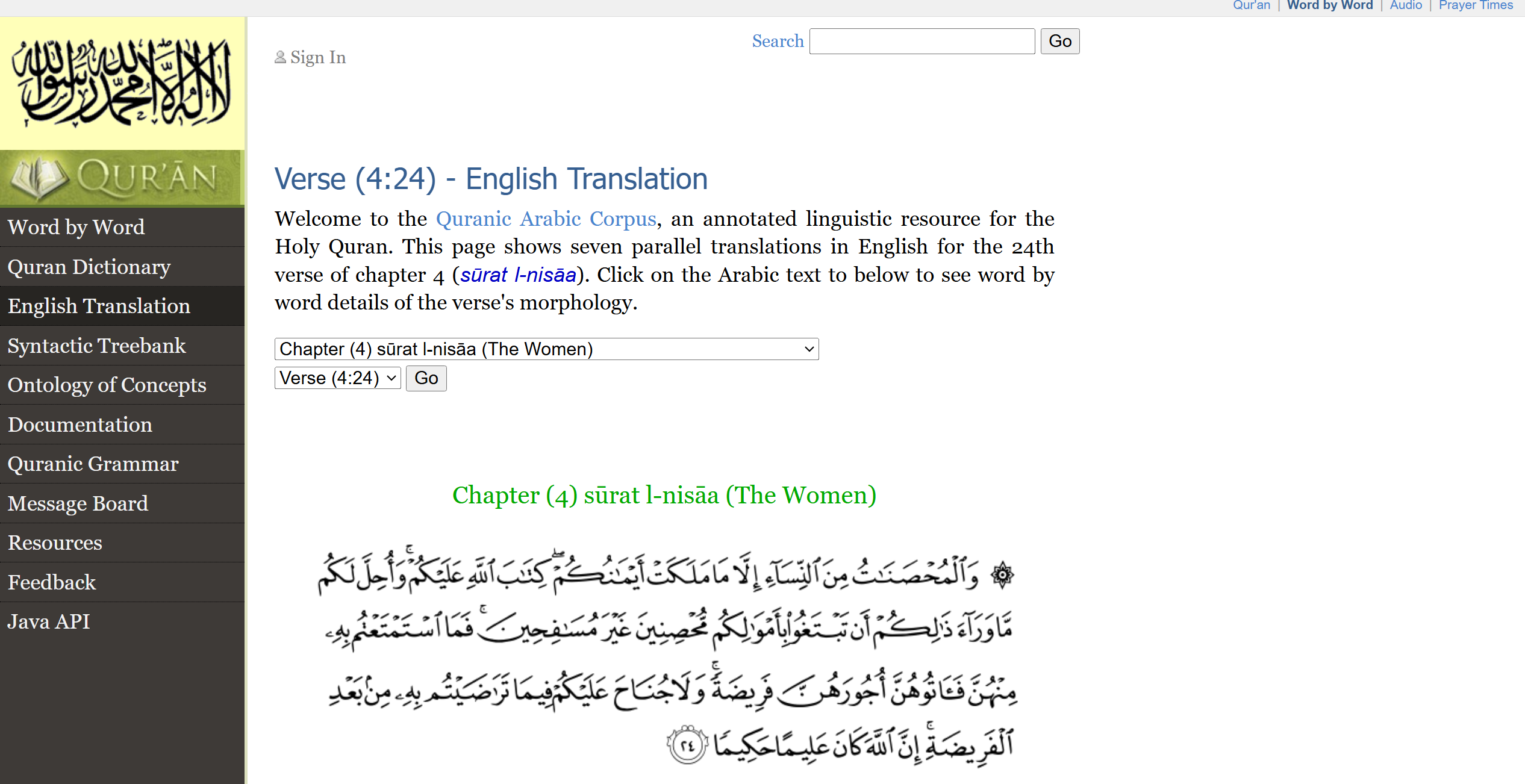The height and width of the screenshot is (784, 1525).
Task: Open the chapter selection dropdown
Action: coord(546,349)
